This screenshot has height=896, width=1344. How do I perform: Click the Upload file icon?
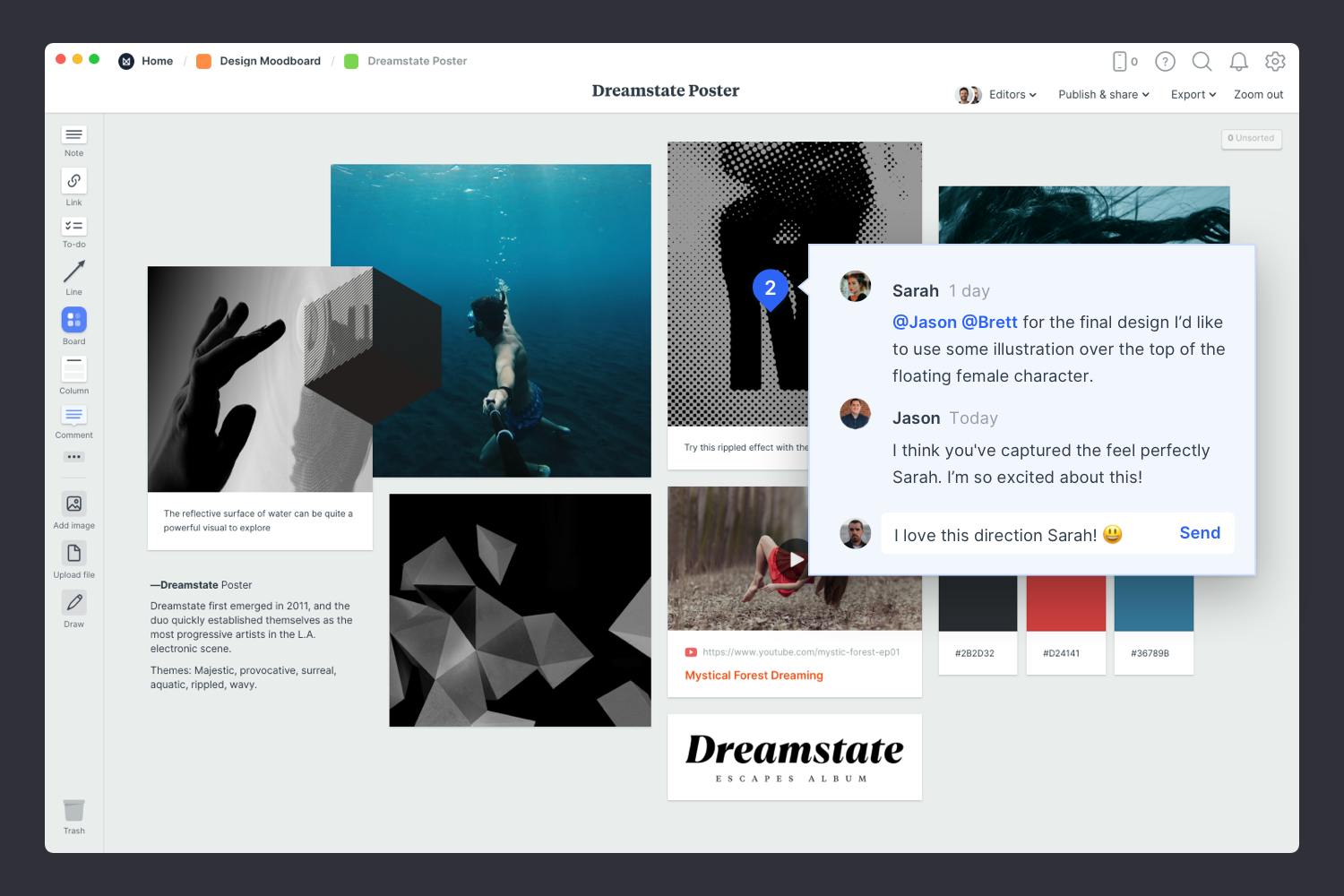click(x=73, y=554)
